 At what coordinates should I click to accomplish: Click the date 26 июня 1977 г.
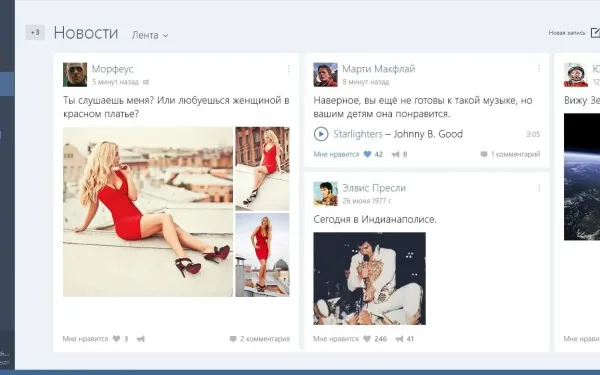point(367,201)
